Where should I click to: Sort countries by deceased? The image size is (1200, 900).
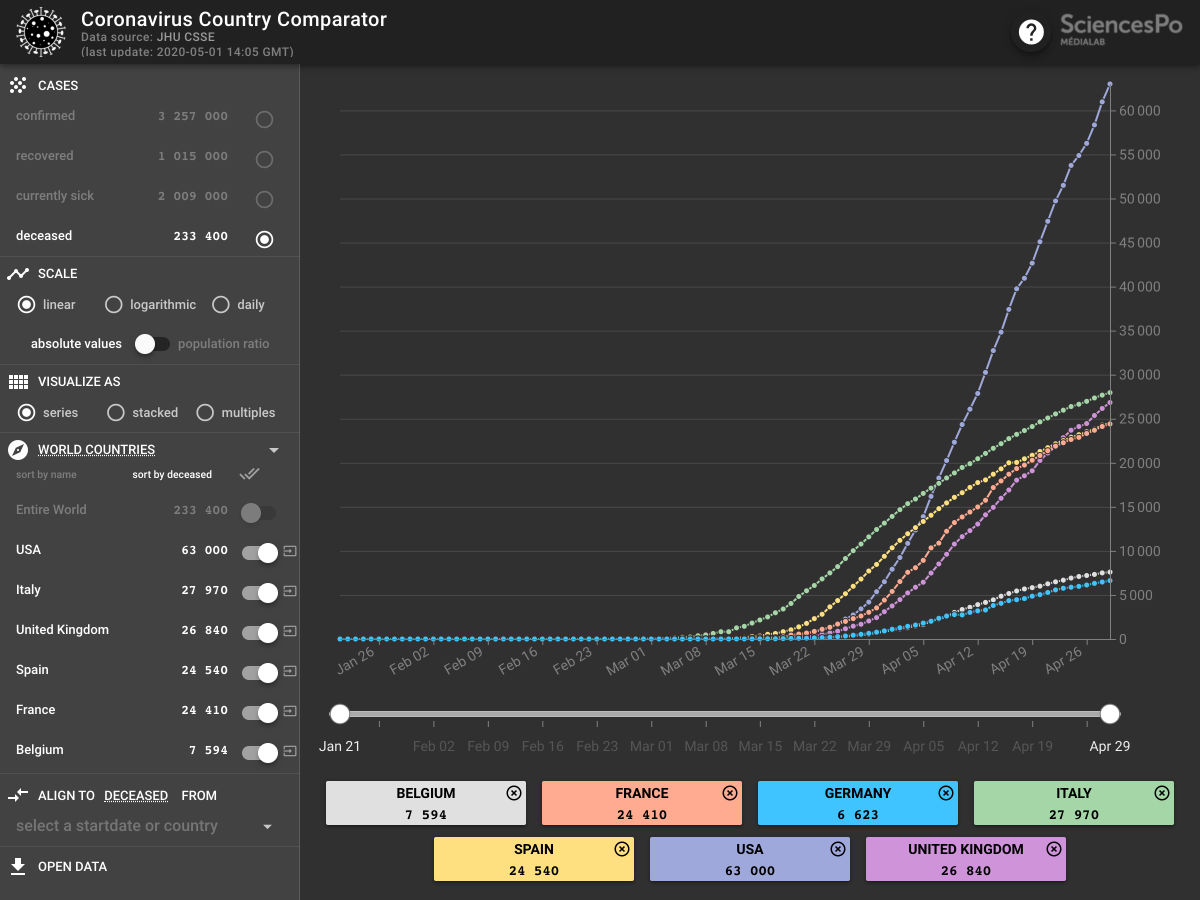tap(172, 475)
